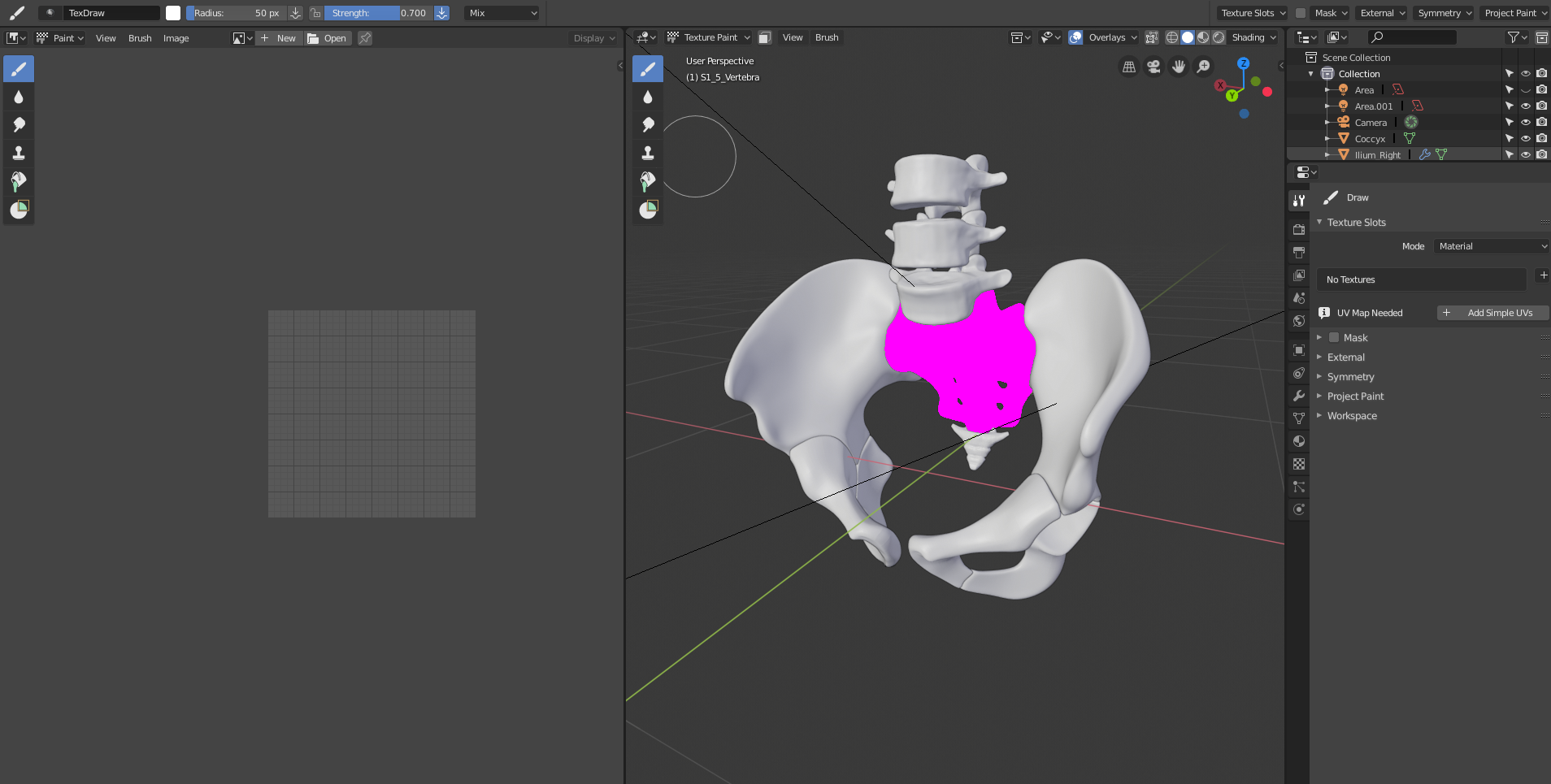This screenshot has width=1551, height=784.
Task: Hide the Camera object in outliner
Action: click(x=1526, y=123)
